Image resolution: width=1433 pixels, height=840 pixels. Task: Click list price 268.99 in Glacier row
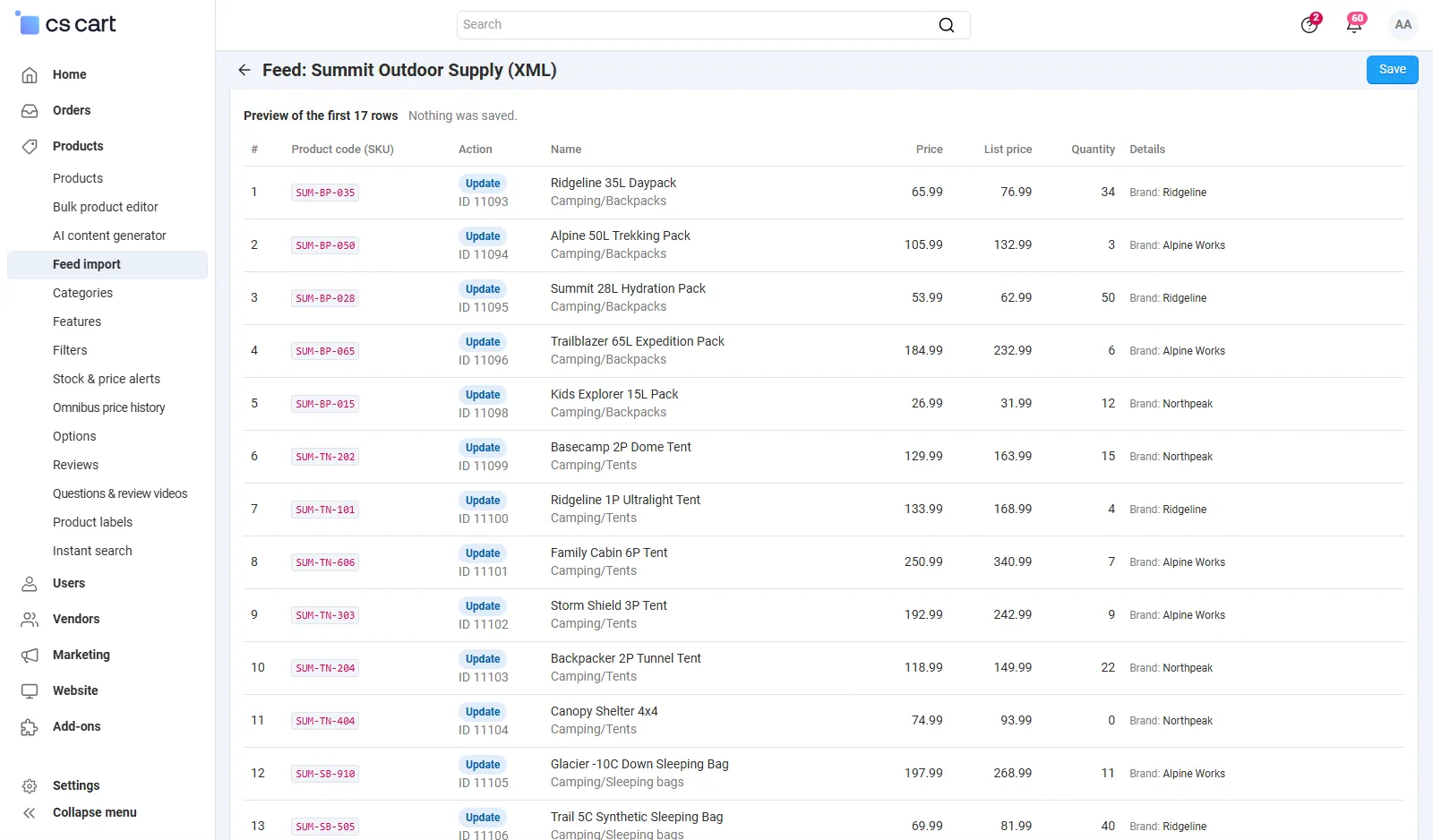pos(1013,773)
